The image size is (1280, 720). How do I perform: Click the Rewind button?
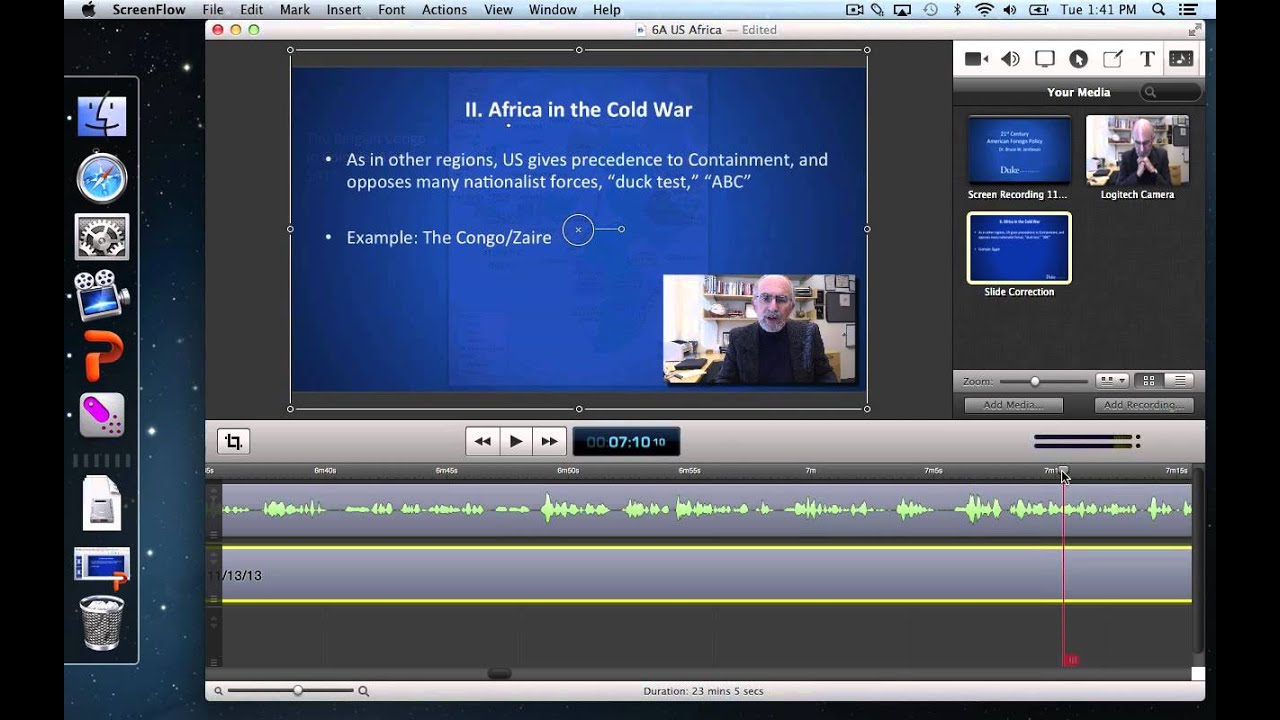(482, 441)
